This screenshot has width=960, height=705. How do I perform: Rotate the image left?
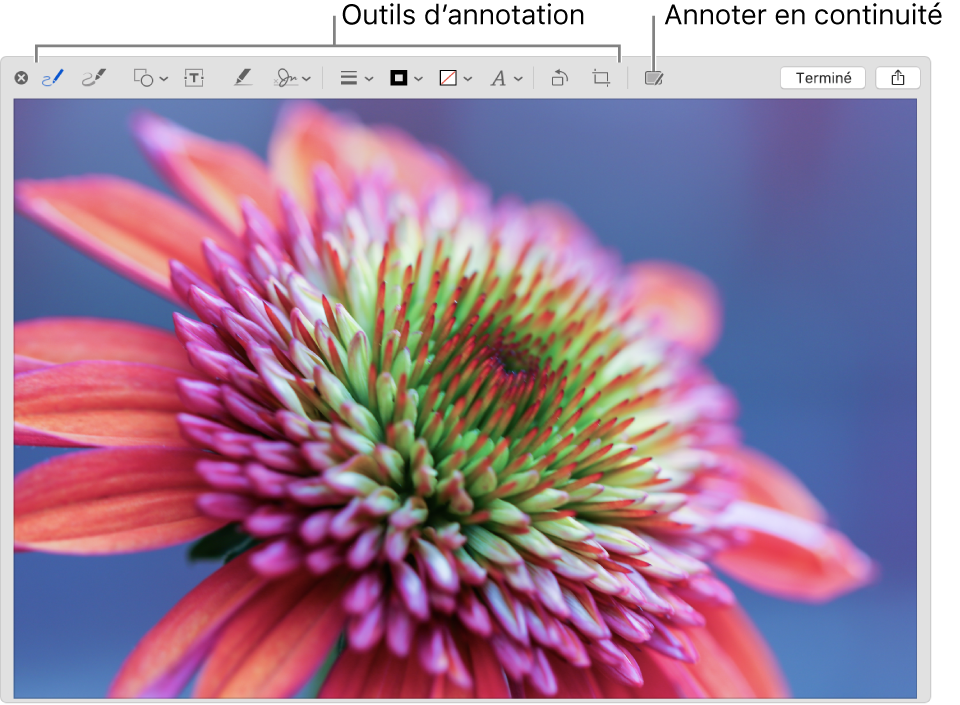[560, 78]
